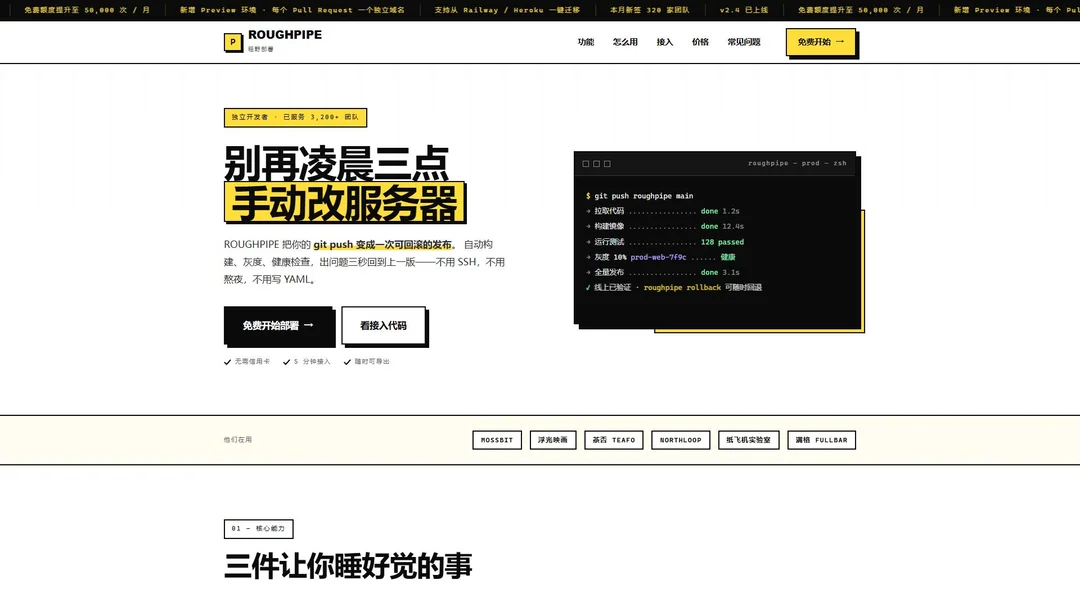Viewport: 1080px width, 607px height.
Task: Click the FULLBAR customer badge
Action: 822,440
